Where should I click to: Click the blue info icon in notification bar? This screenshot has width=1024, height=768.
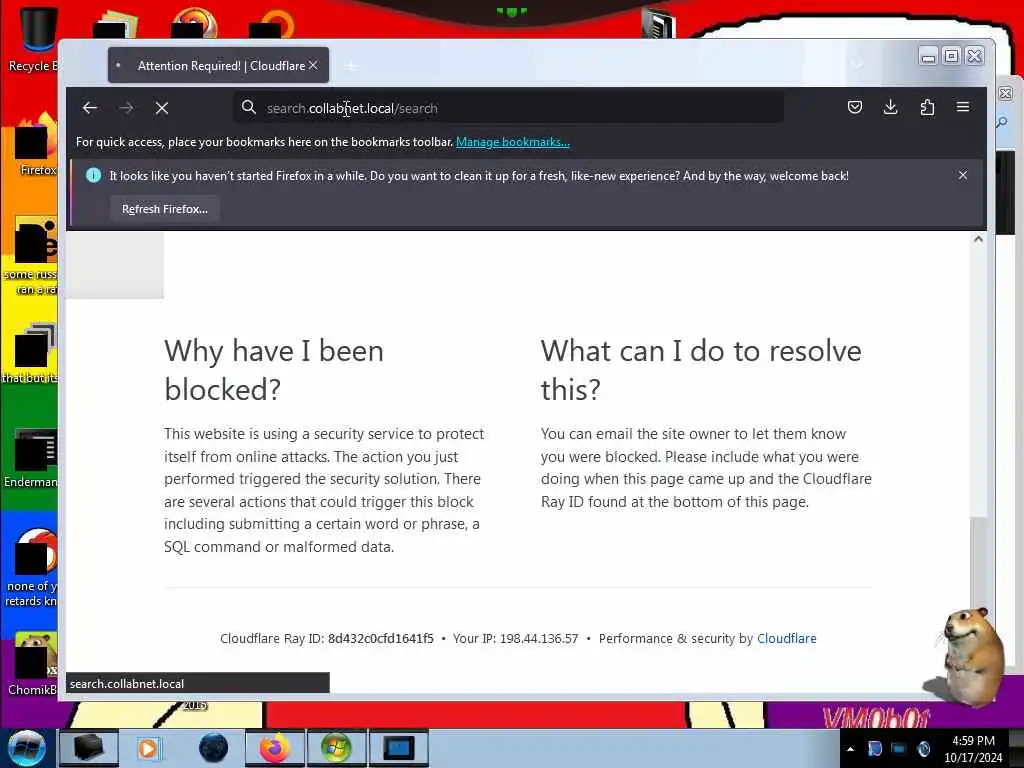point(93,175)
